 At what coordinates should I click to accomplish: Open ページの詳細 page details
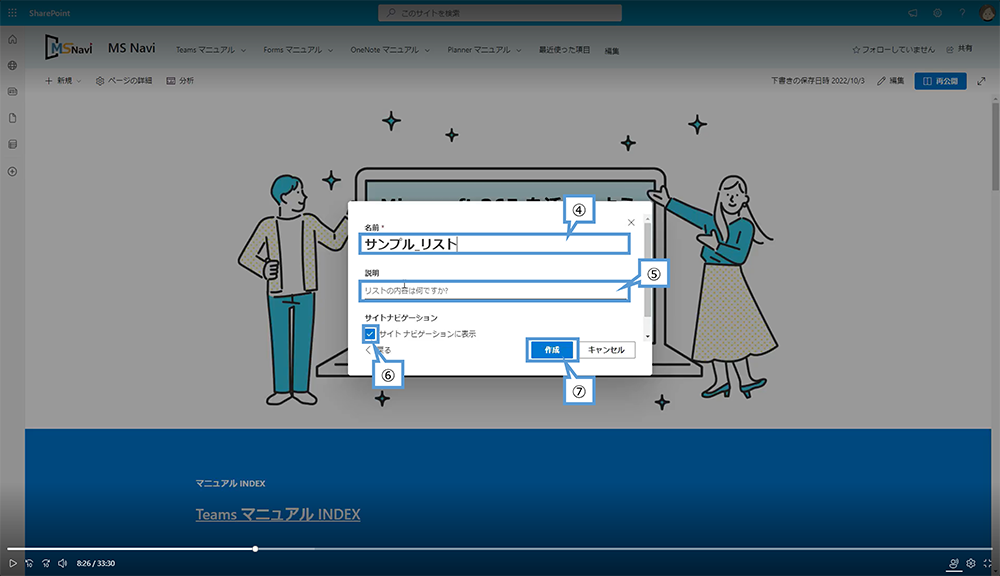[124, 81]
